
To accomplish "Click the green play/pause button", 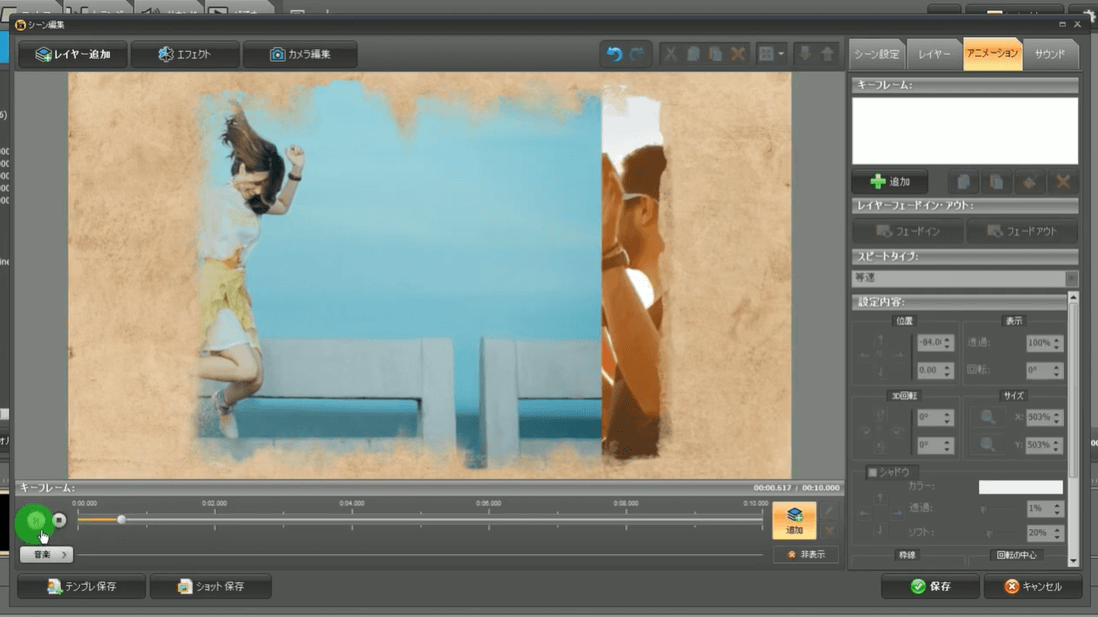I will [35, 520].
